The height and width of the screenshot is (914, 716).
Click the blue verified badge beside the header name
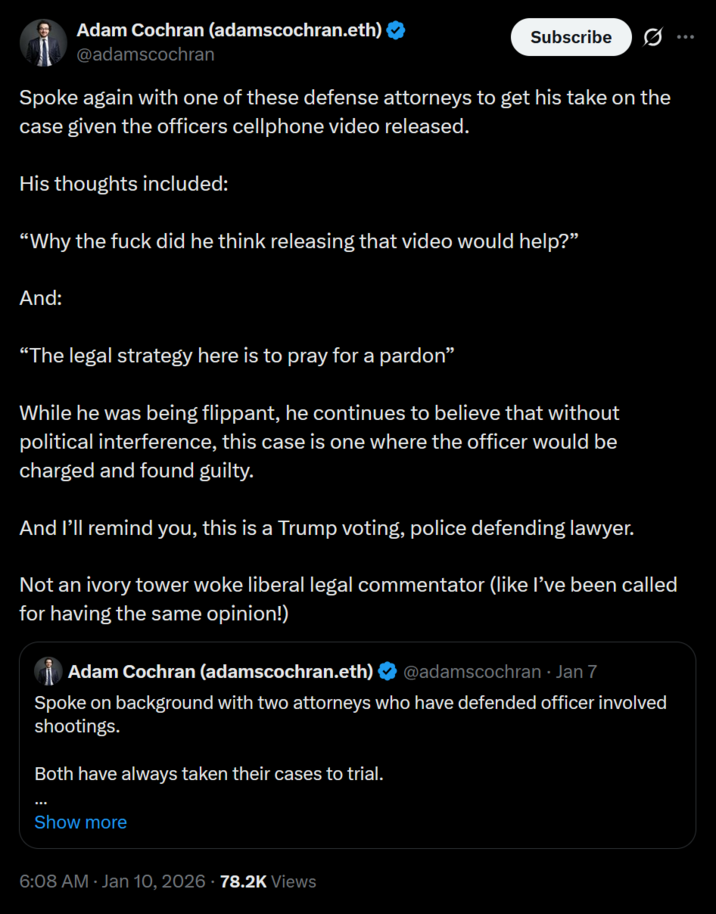click(397, 30)
